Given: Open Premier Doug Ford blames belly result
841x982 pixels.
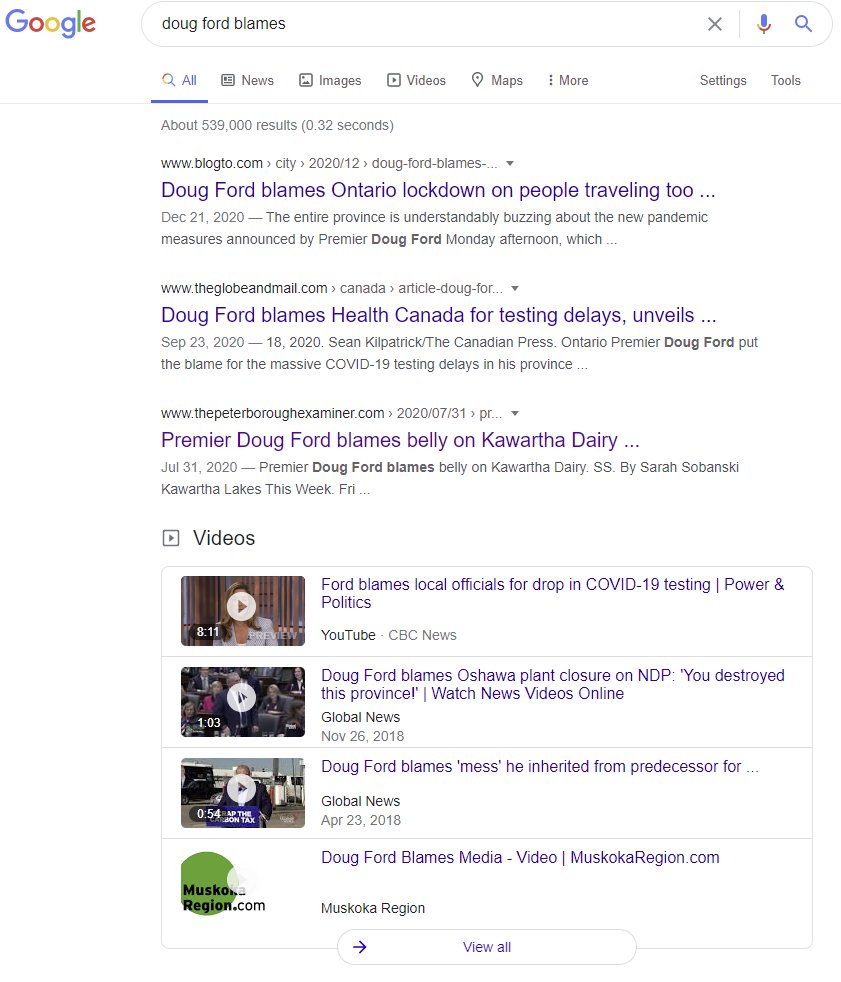Looking at the screenshot, I should [x=400, y=440].
